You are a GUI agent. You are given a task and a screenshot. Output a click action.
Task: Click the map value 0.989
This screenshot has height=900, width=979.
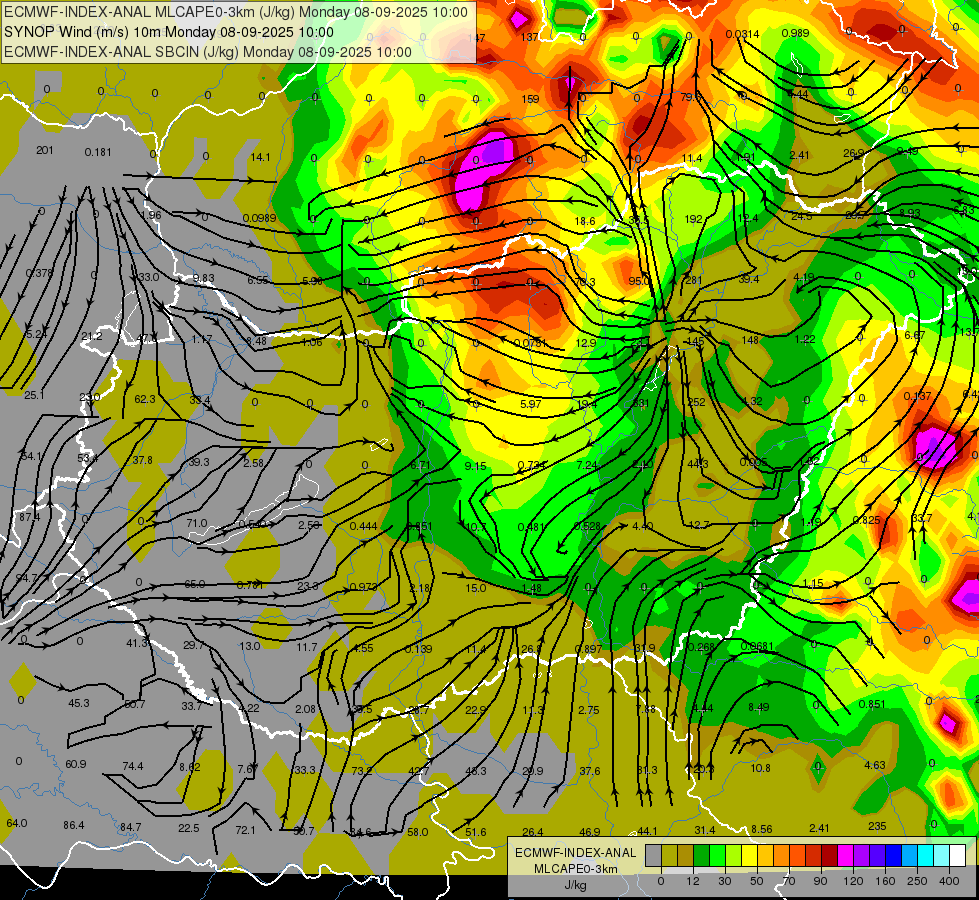tap(795, 33)
